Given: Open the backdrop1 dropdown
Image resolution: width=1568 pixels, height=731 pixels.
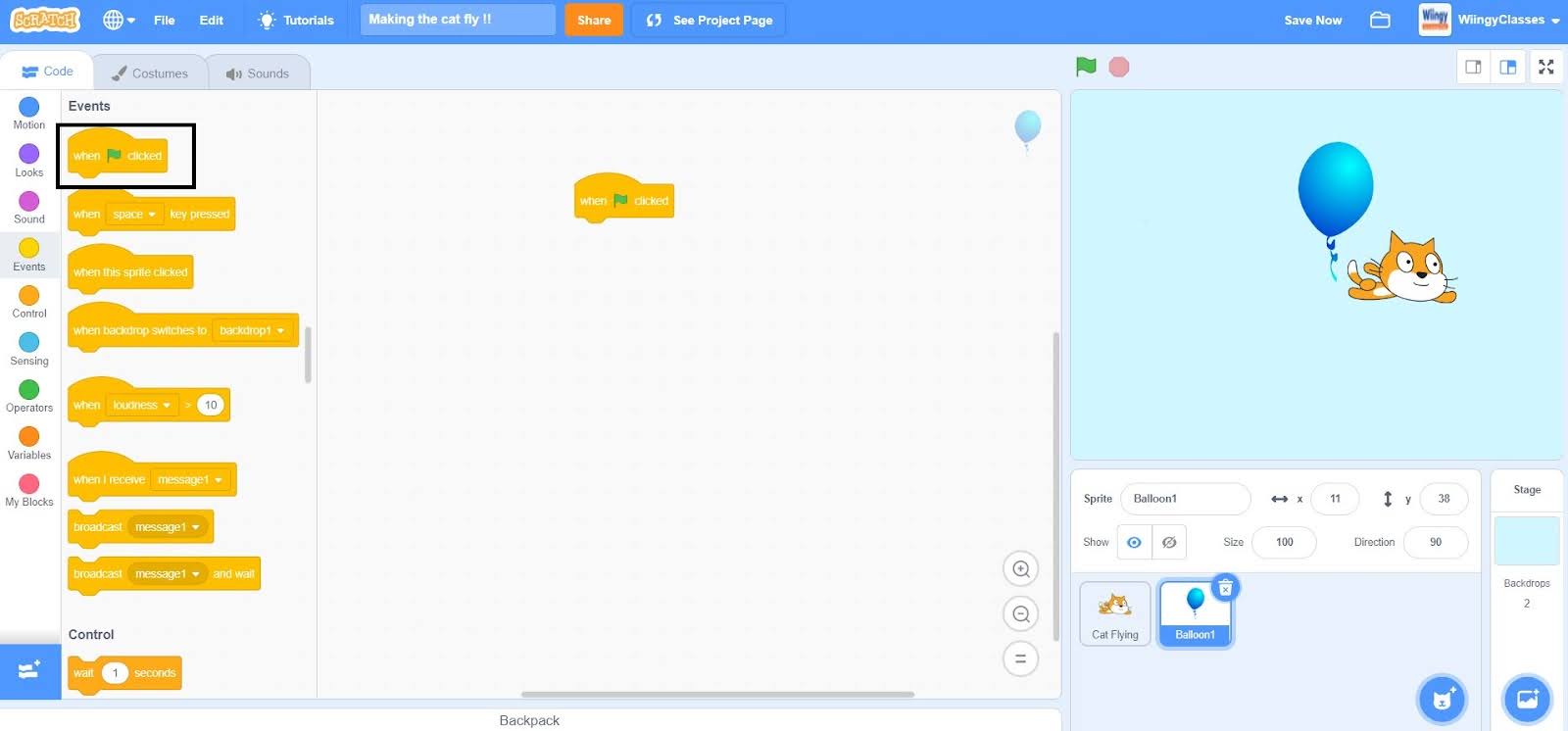Looking at the screenshot, I should pyautogui.click(x=253, y=330).
